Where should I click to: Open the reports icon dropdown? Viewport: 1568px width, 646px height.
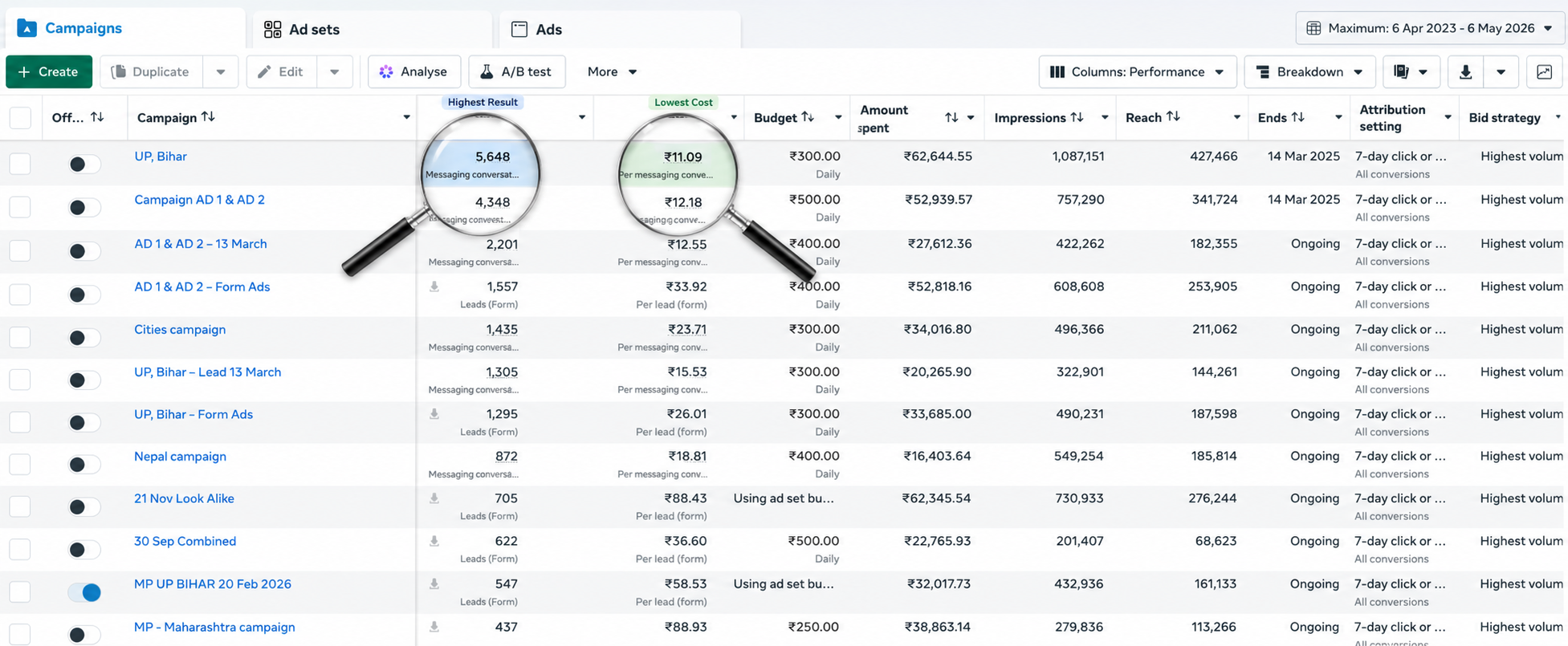[x=1411, y=71]
